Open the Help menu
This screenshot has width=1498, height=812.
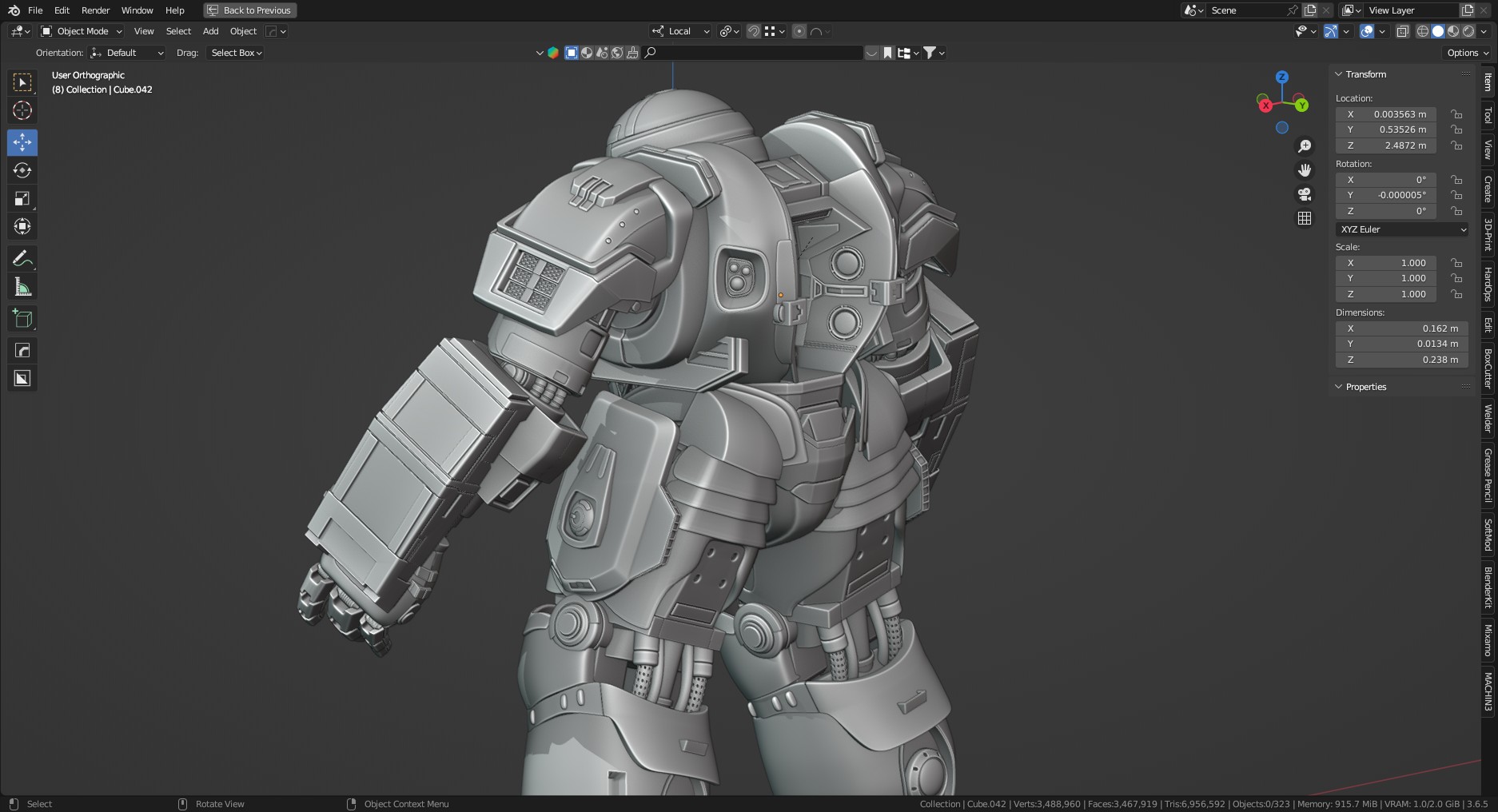(x=174, y=10)
